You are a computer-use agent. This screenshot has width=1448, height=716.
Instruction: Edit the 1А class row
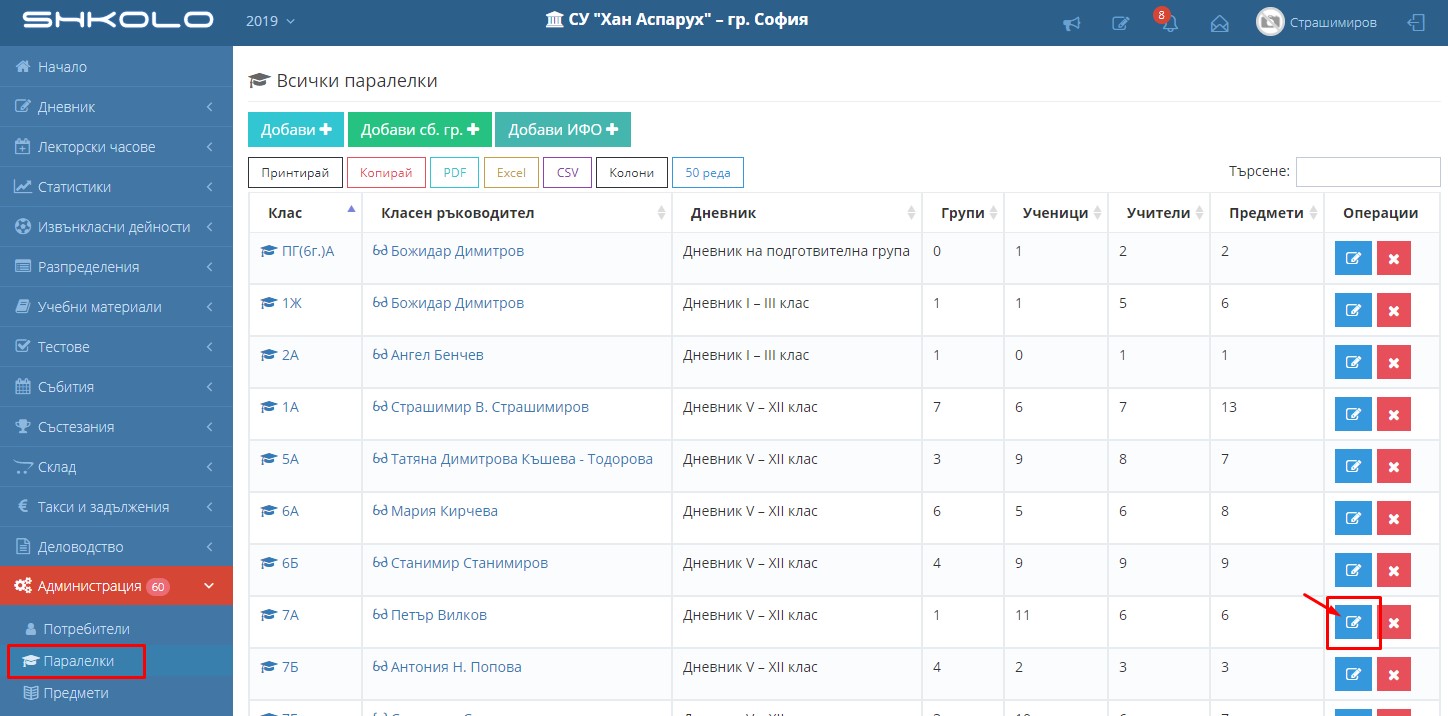pos(1354,414)
